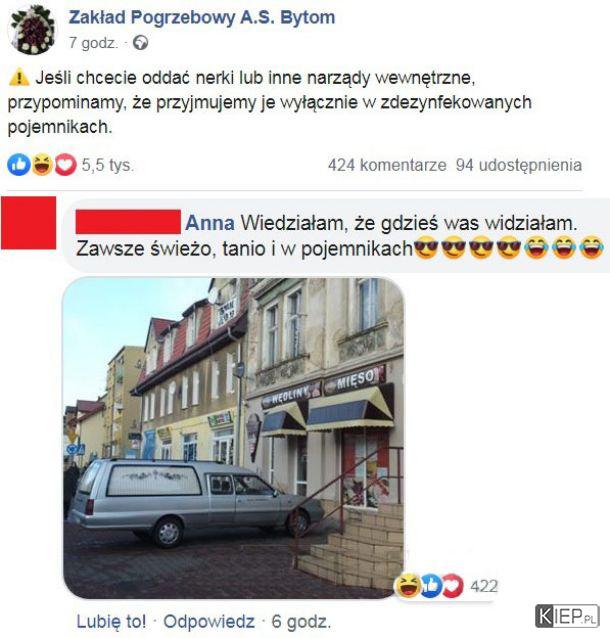The height and width of the screenshot is (638, 610).
Task: Click the Haha reaction under comment photo
Action: [408, 586]
